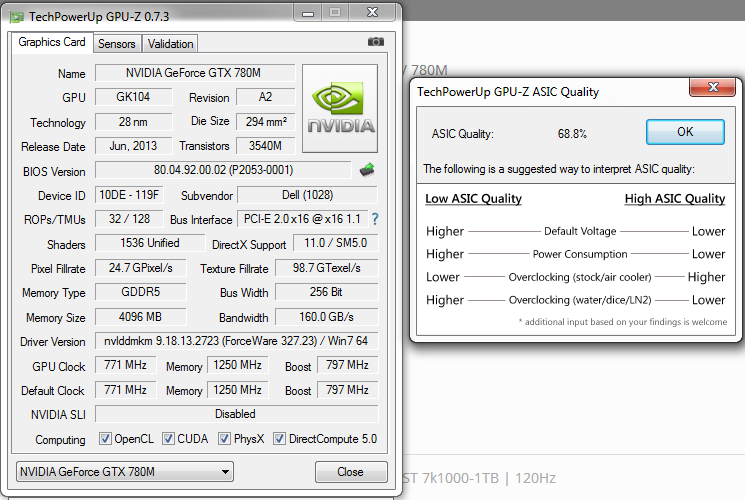Click the Low ASIC Quality heading

[473, 199]
